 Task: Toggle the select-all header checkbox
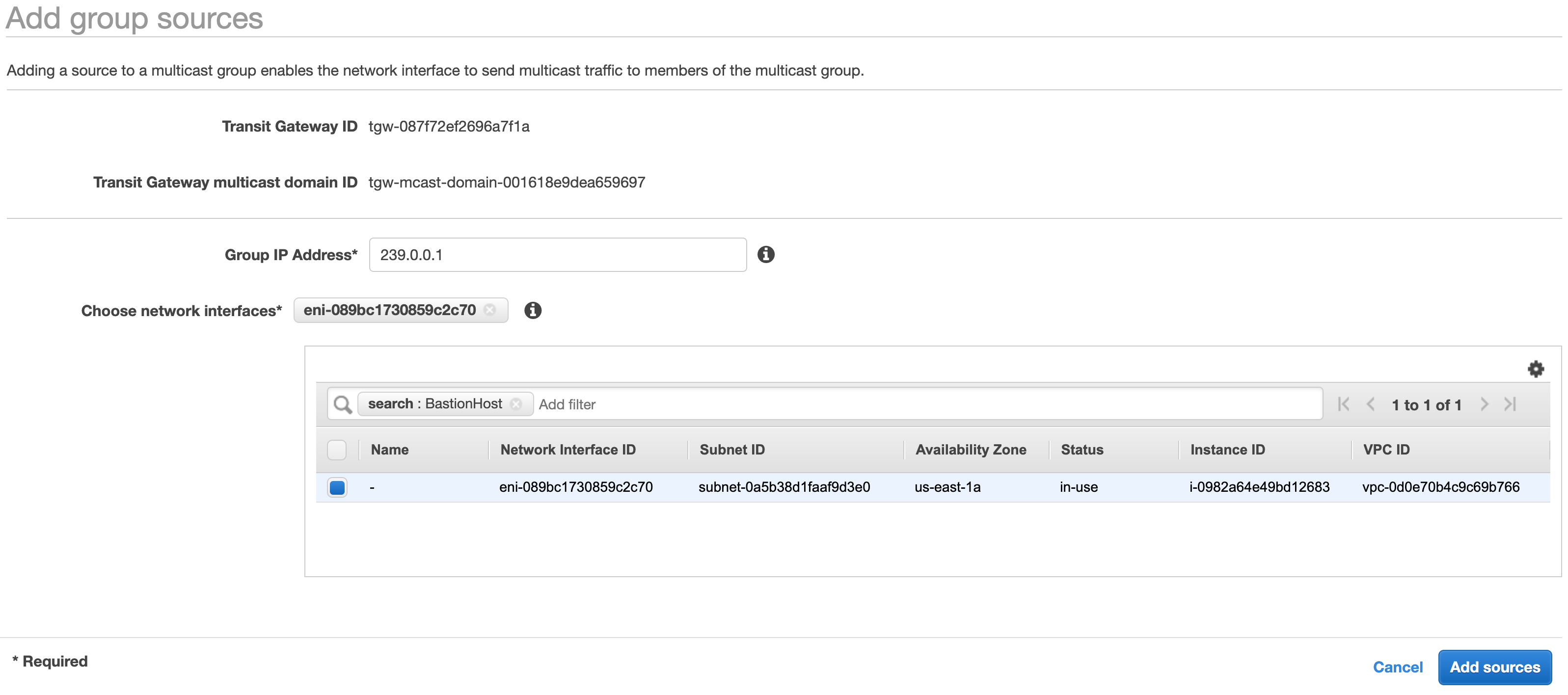pos(338,449)
